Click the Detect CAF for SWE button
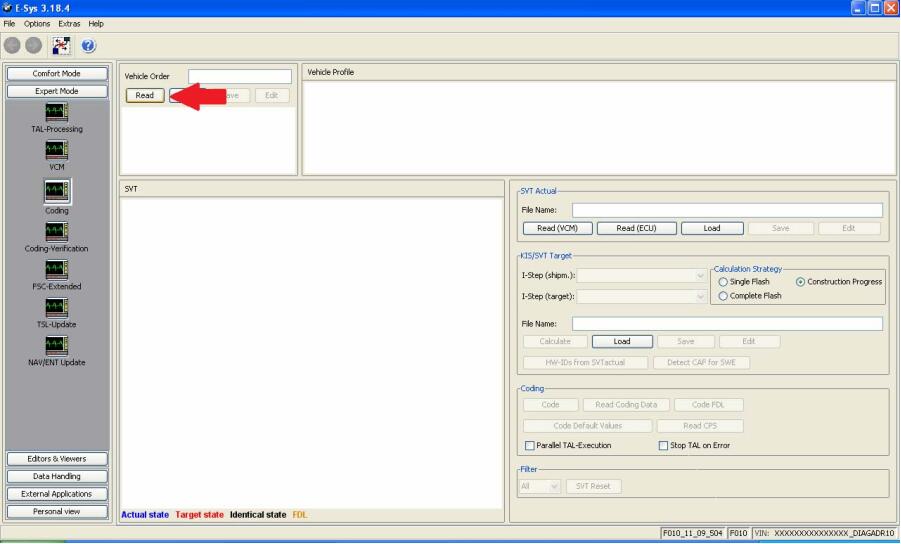 point(701,363)
